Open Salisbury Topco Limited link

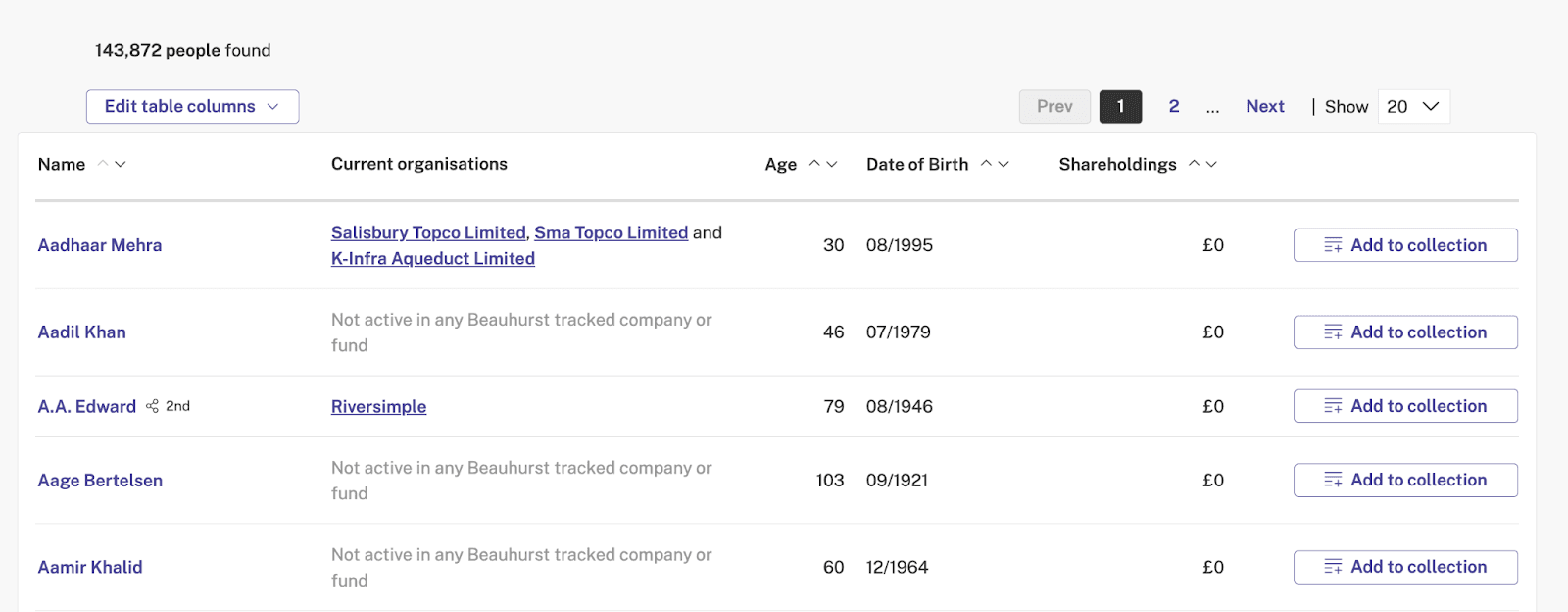428,232
